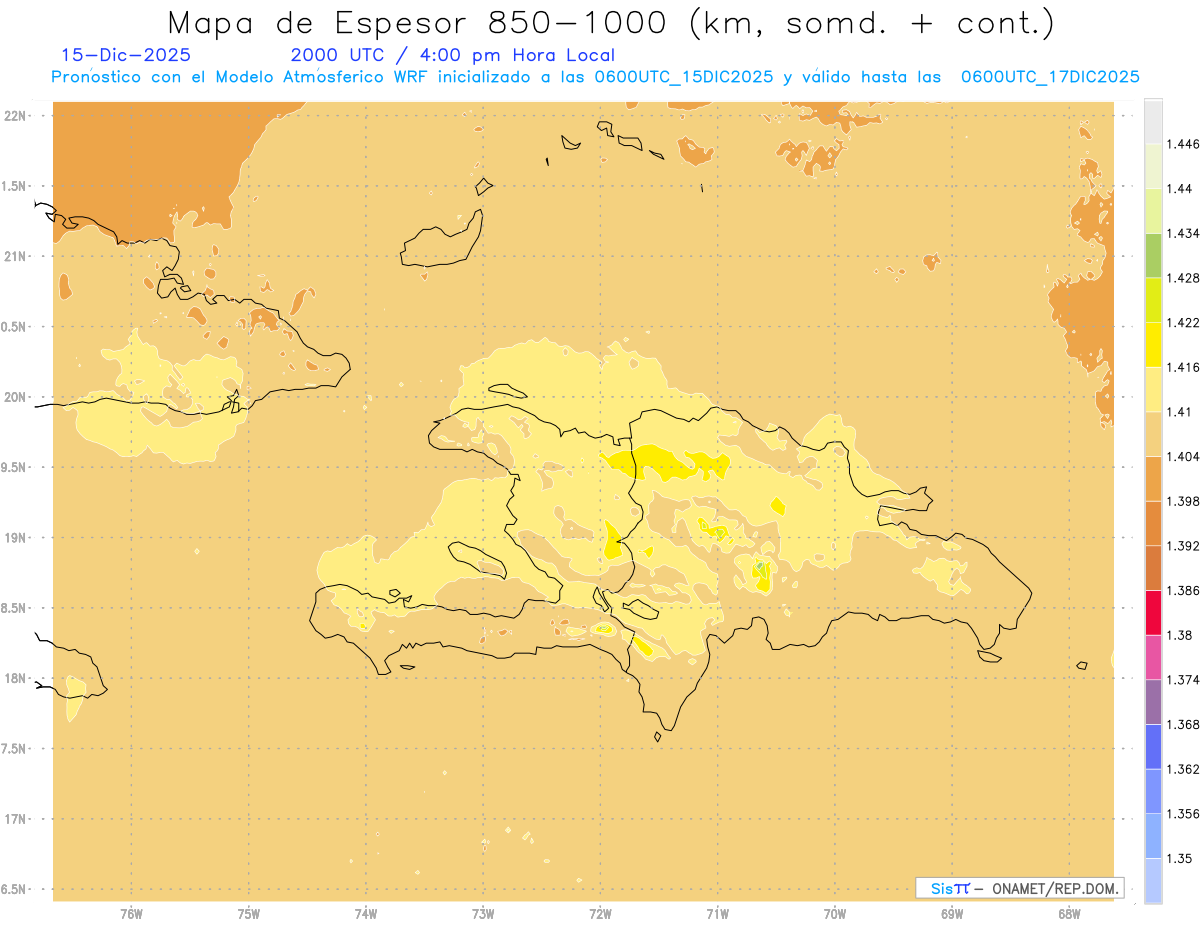Screen dimensions: 1200x927
Task: Click the 76W longitude label
Action: (131, 913)
